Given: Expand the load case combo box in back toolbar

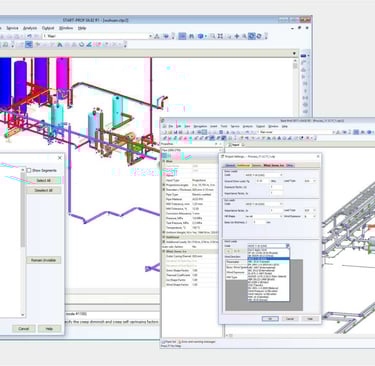Looking at the screenshot, I should click(150, 36).
